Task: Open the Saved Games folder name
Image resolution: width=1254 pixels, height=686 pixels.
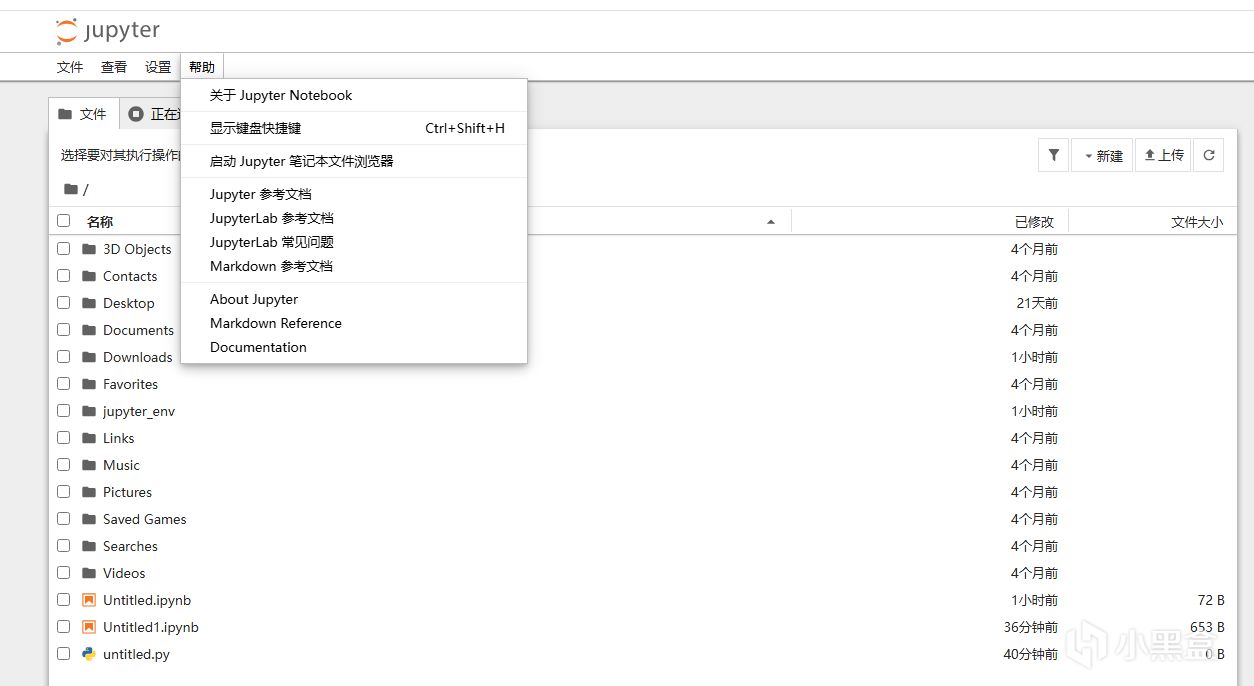Action: click(144, 519)
